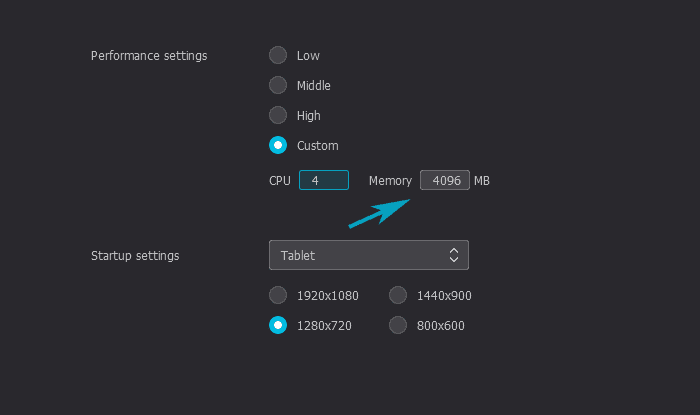Select the Middle performance option
Viewport: 700px width, 415px height.
[x=278, y=85]
